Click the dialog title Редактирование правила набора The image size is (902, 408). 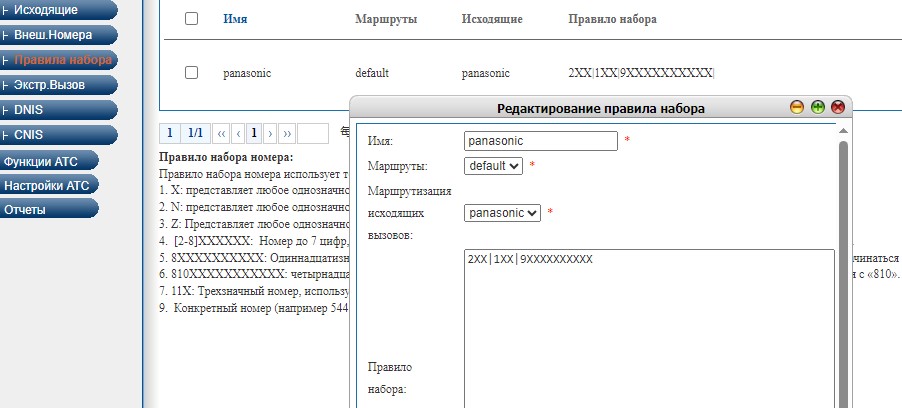click(601, 108)
